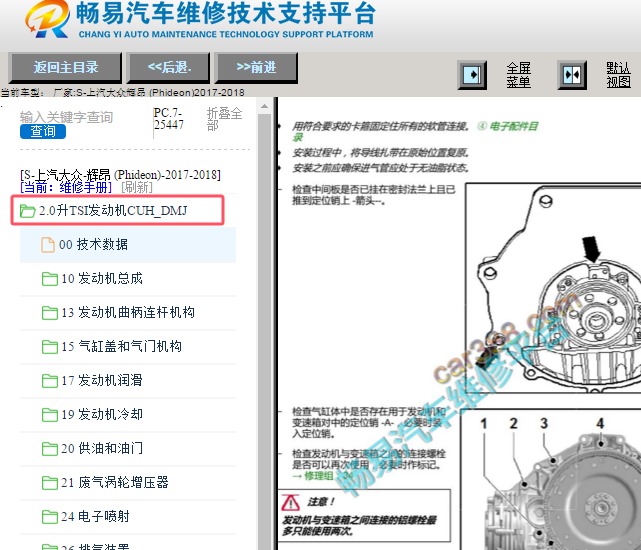Click the 当前：维修手册 link

coord(66,187)
